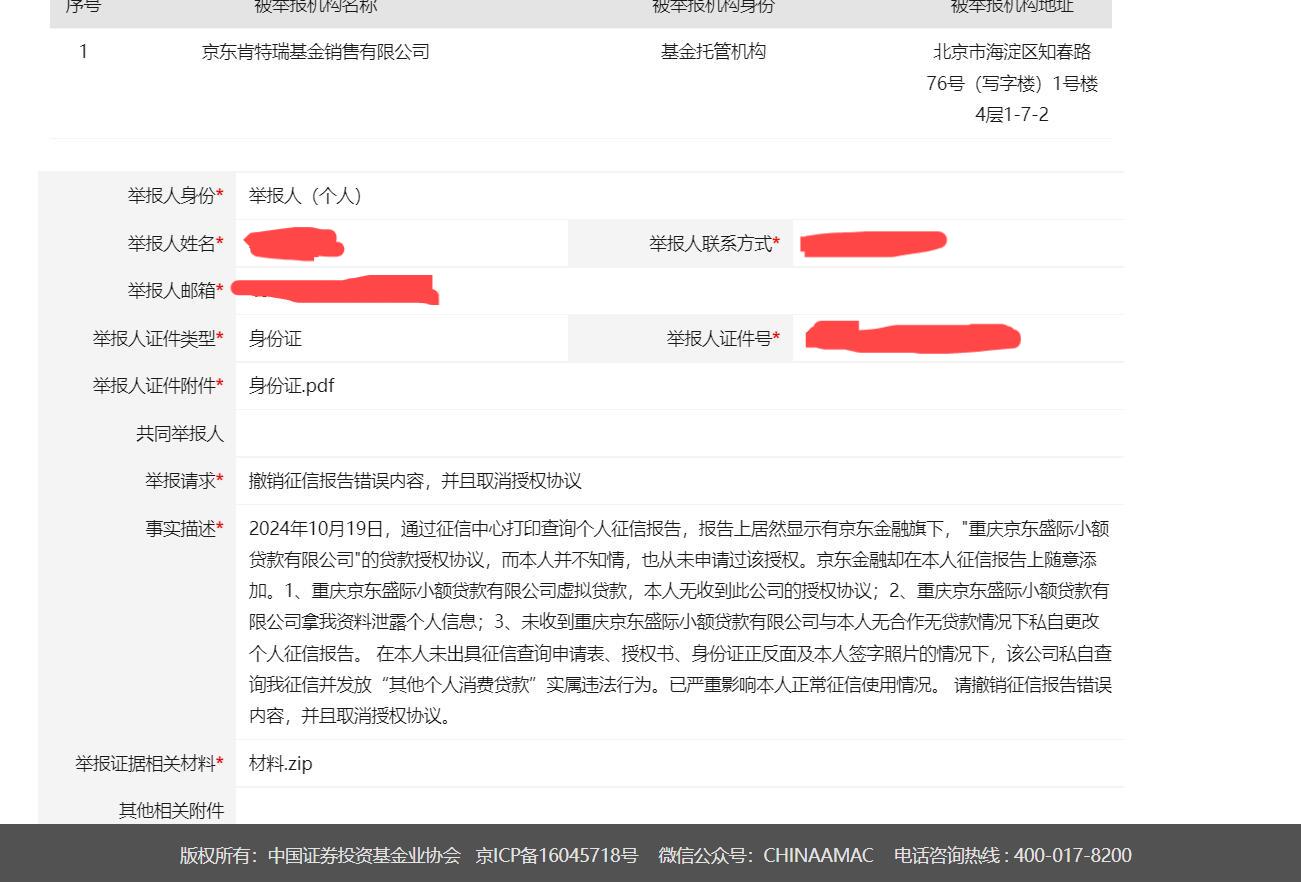Click the 其他相关附件 label
This screenshot has width=1301, height=882.
pos(171,811)
